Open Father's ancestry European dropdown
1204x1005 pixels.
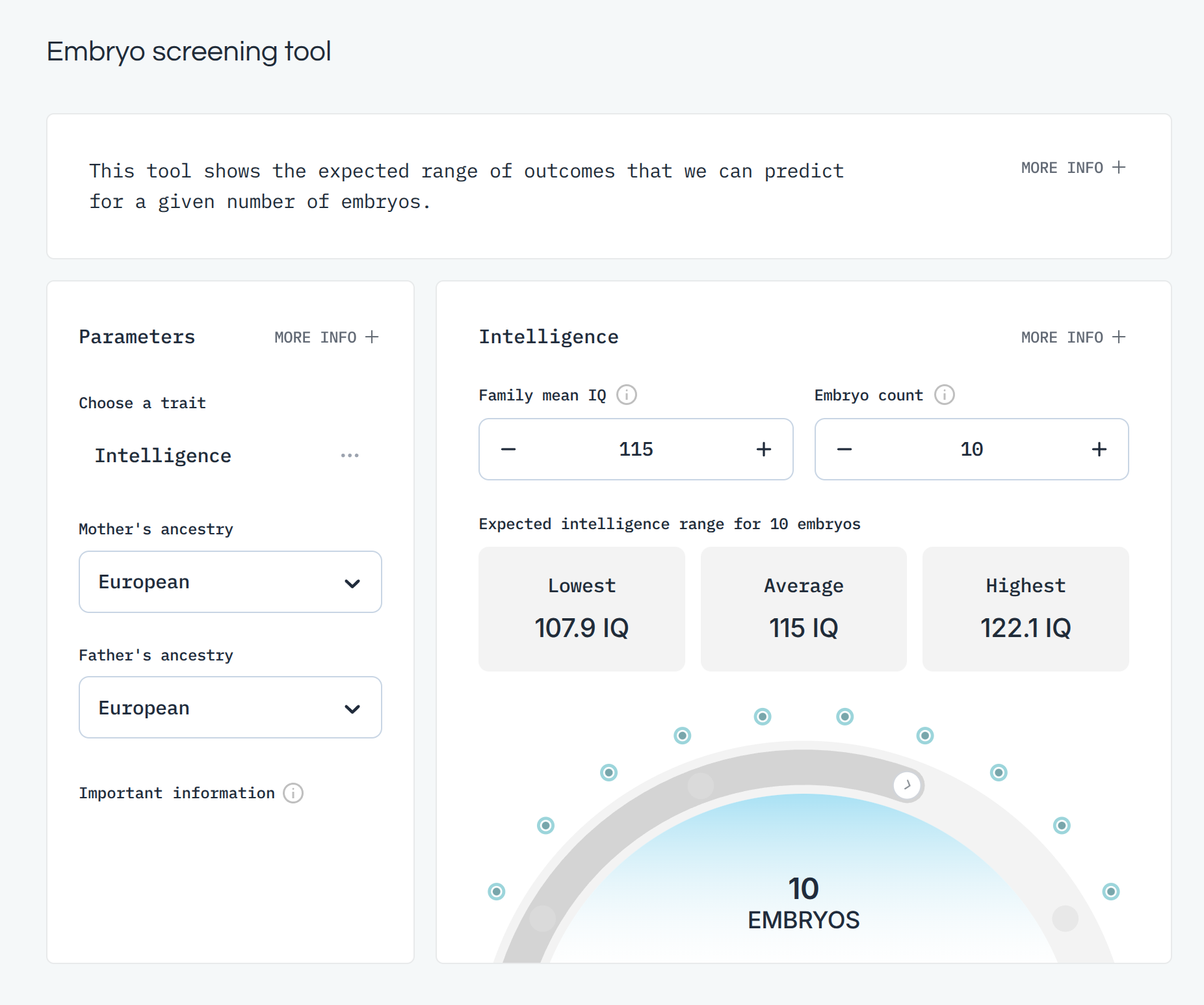click(230, 707)
